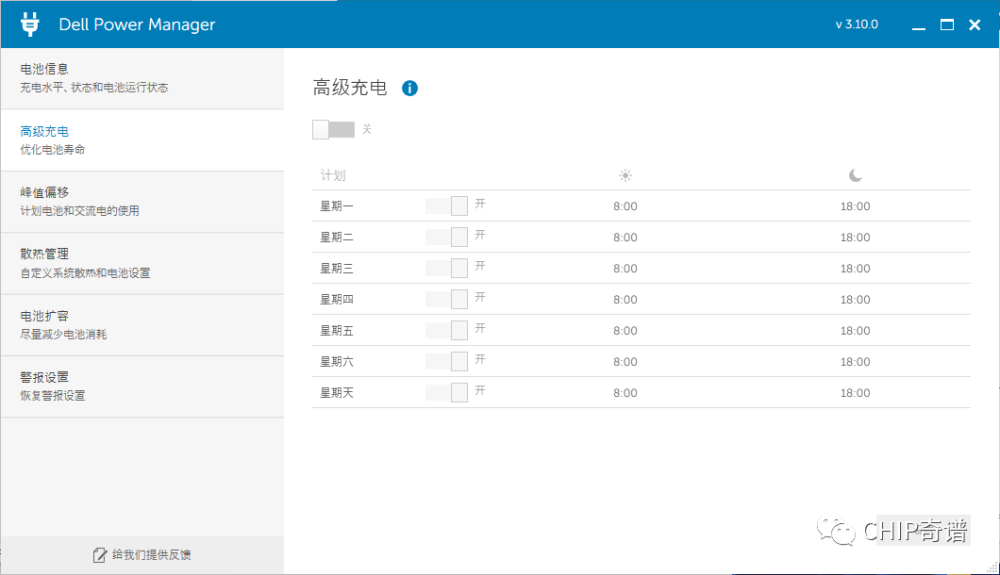Click the 星期一 row label

[337, 206]
